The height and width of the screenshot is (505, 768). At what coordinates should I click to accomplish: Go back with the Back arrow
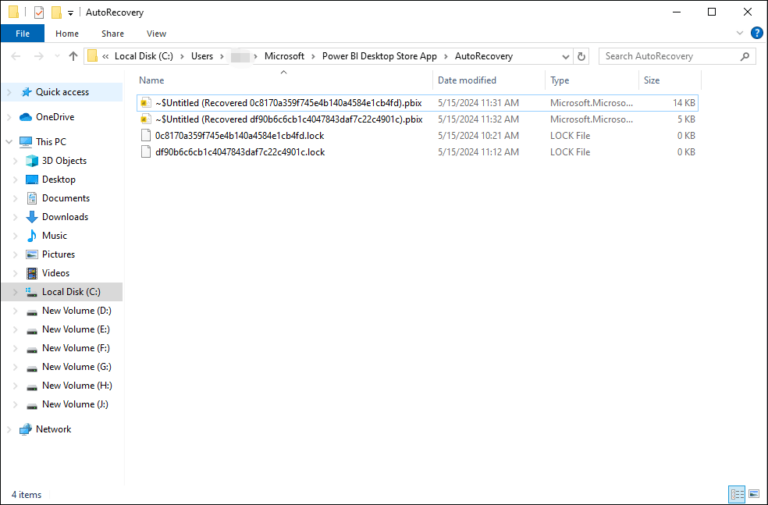point(16,56)
